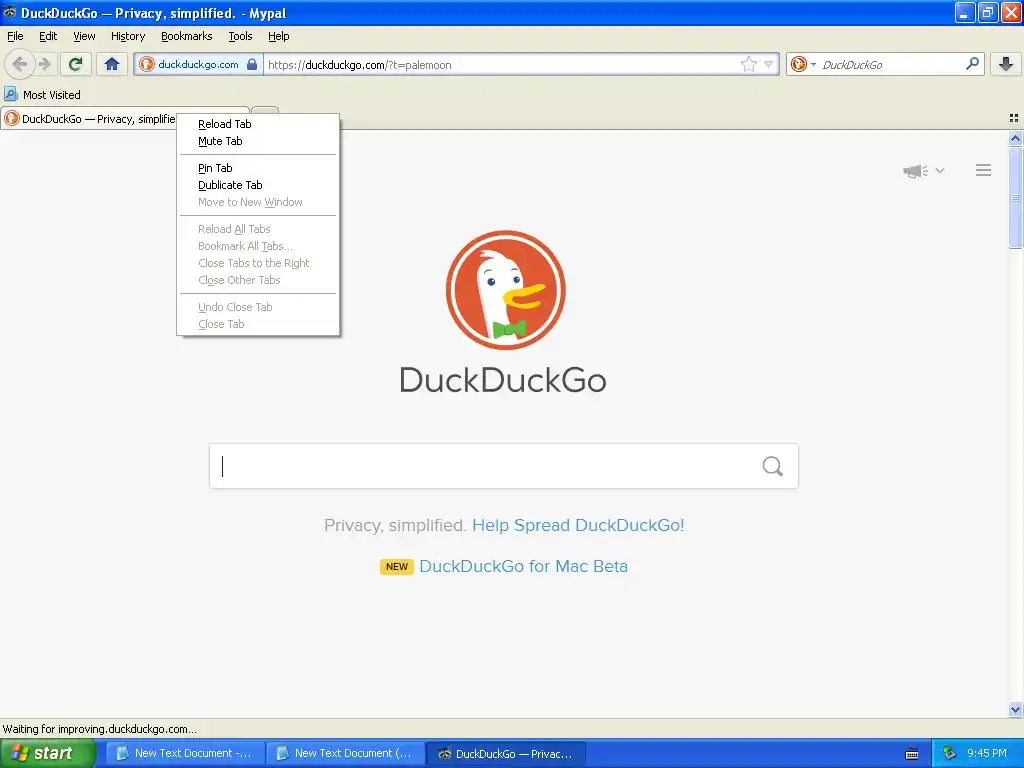This screenshot has width=1024, height=768.
Task: Open the DuckDuckGo megaphone announcements icon
Action: 915,171
